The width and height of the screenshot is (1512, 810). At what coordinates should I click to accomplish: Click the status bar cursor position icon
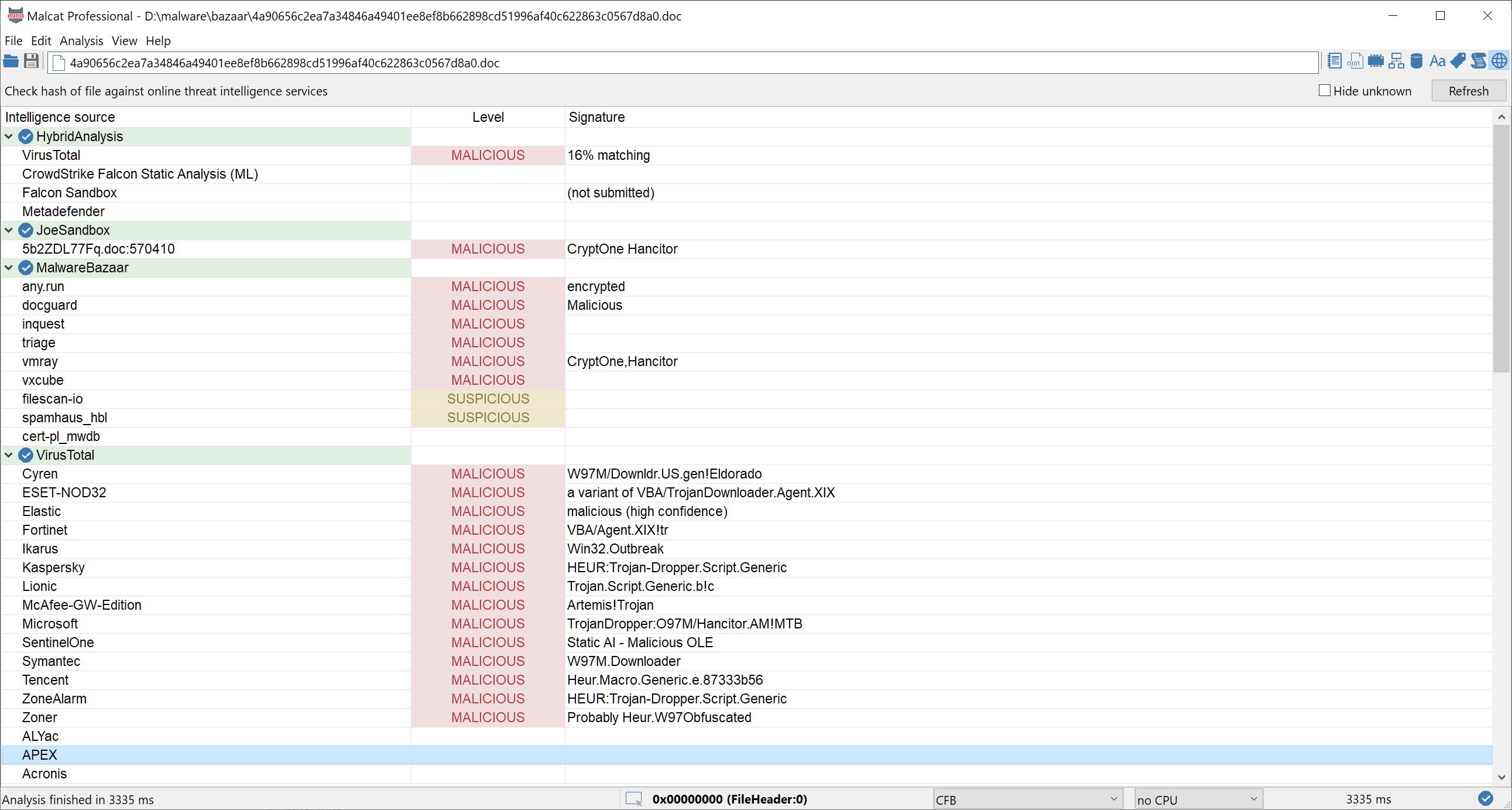tap(634, 799)
